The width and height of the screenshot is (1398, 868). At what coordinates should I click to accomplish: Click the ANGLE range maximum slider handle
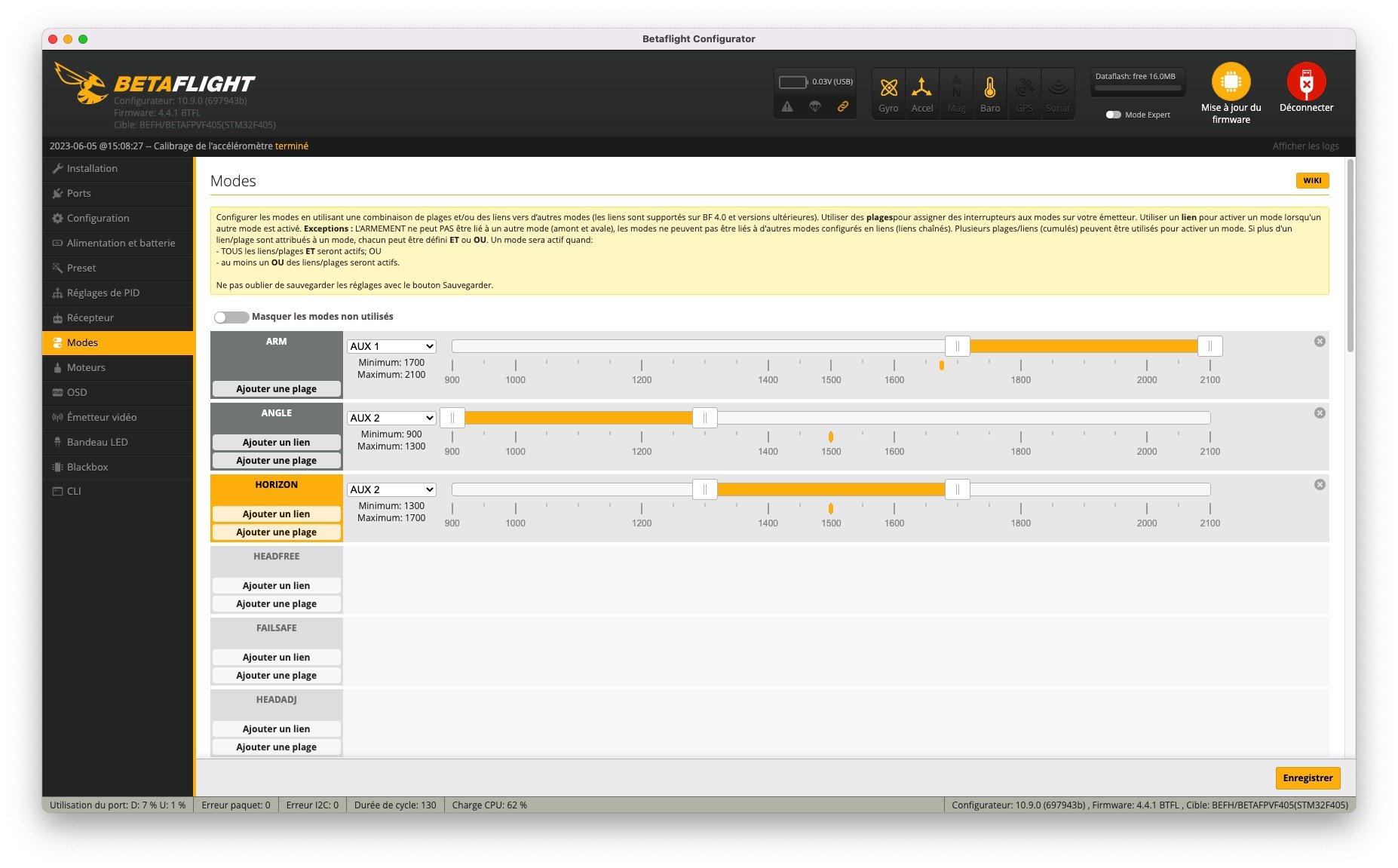click(704, 418)
